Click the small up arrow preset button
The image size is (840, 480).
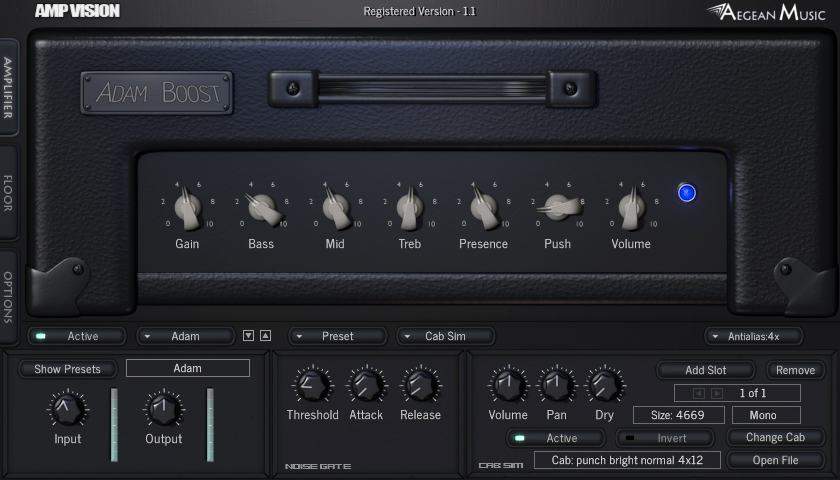[265, 336]
